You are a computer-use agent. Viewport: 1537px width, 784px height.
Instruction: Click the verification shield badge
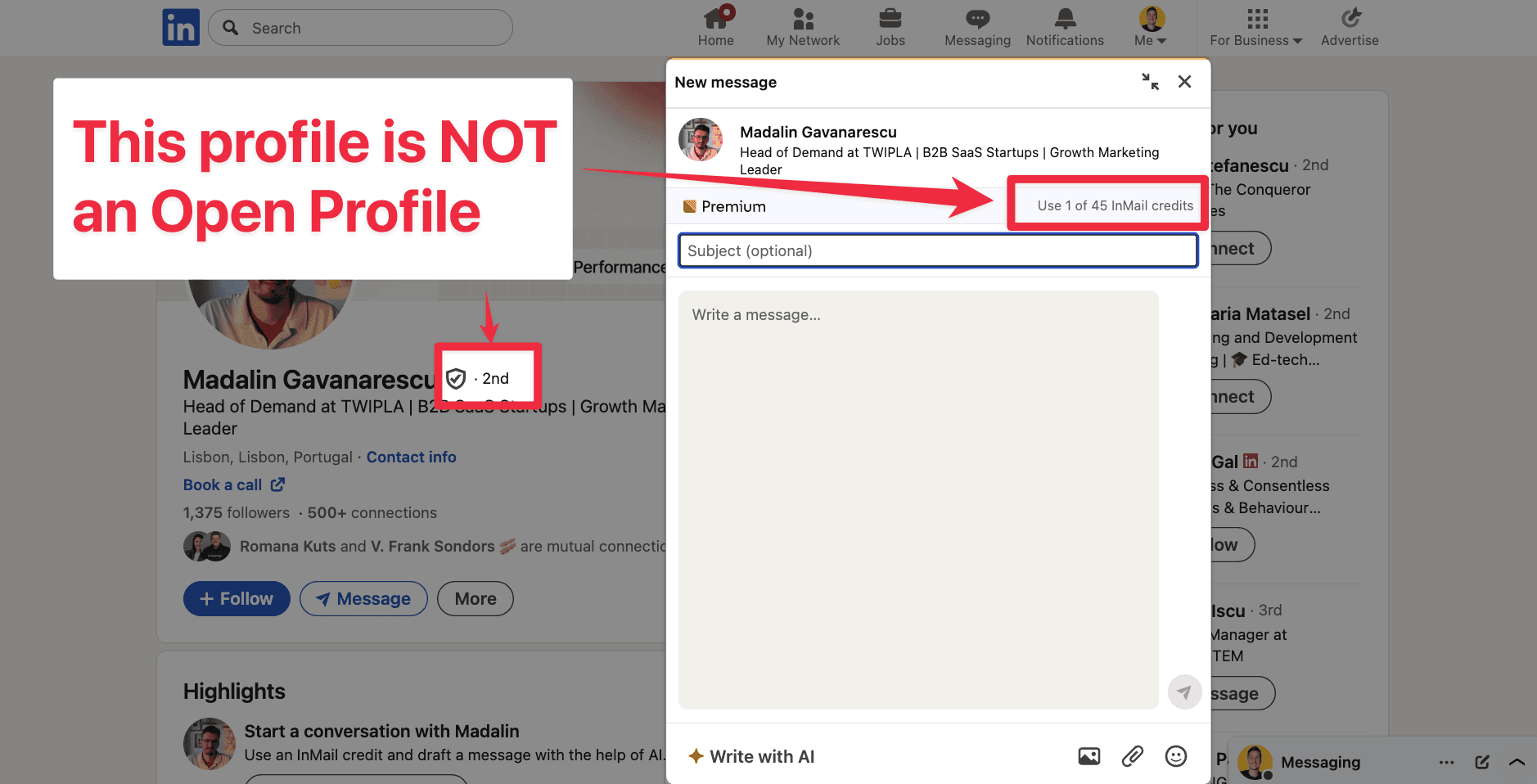456,379
